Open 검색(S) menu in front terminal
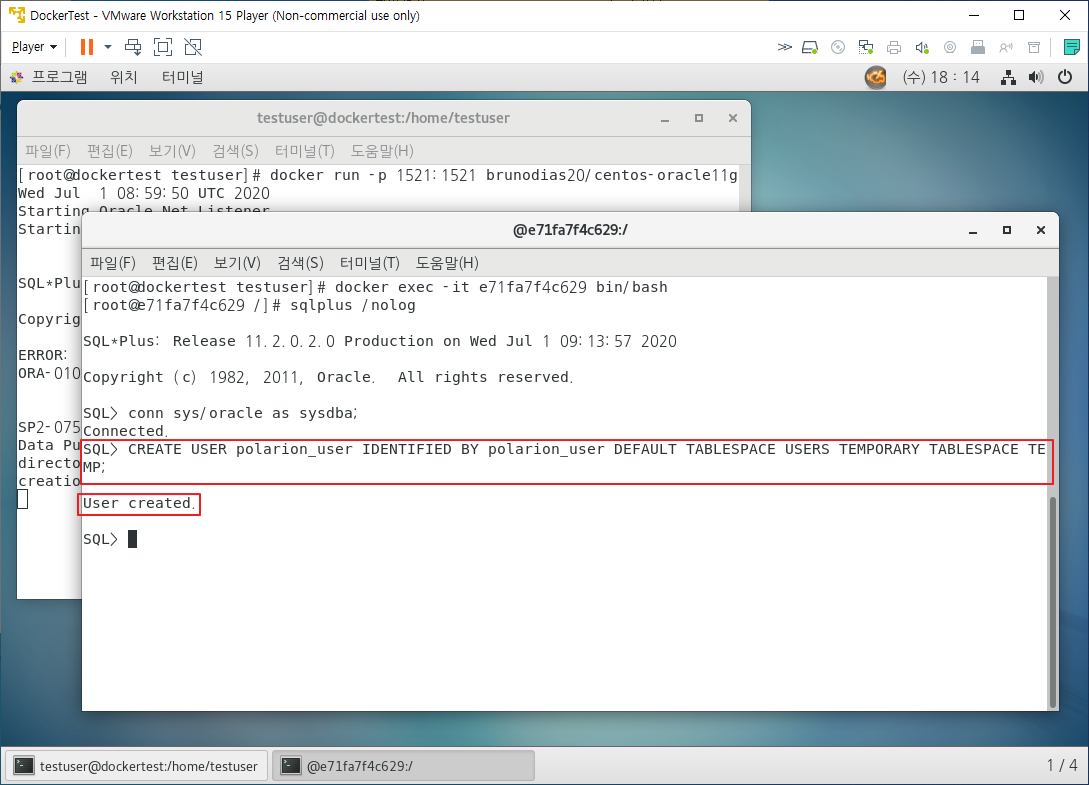 click(300, 263)
